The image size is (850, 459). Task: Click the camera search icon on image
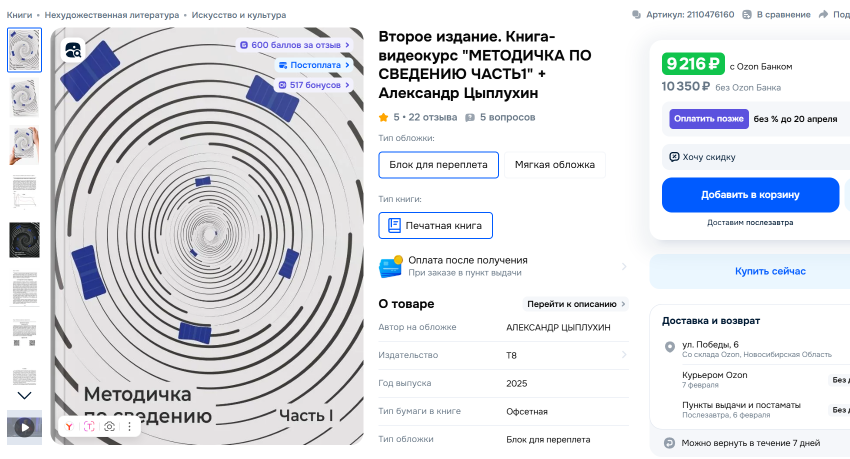pos(108,427)
